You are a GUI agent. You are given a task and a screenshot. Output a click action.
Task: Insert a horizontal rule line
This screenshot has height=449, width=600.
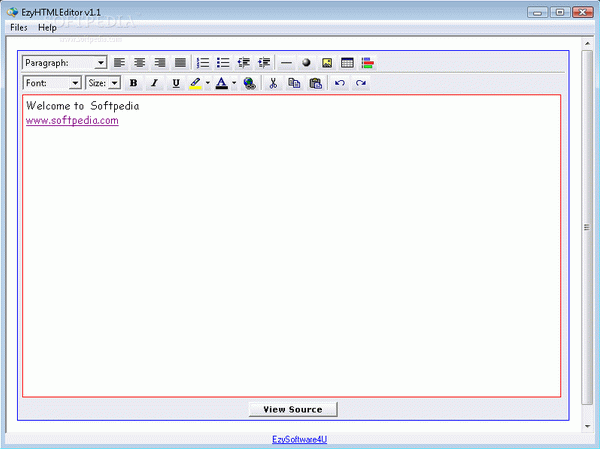[286, 63]
